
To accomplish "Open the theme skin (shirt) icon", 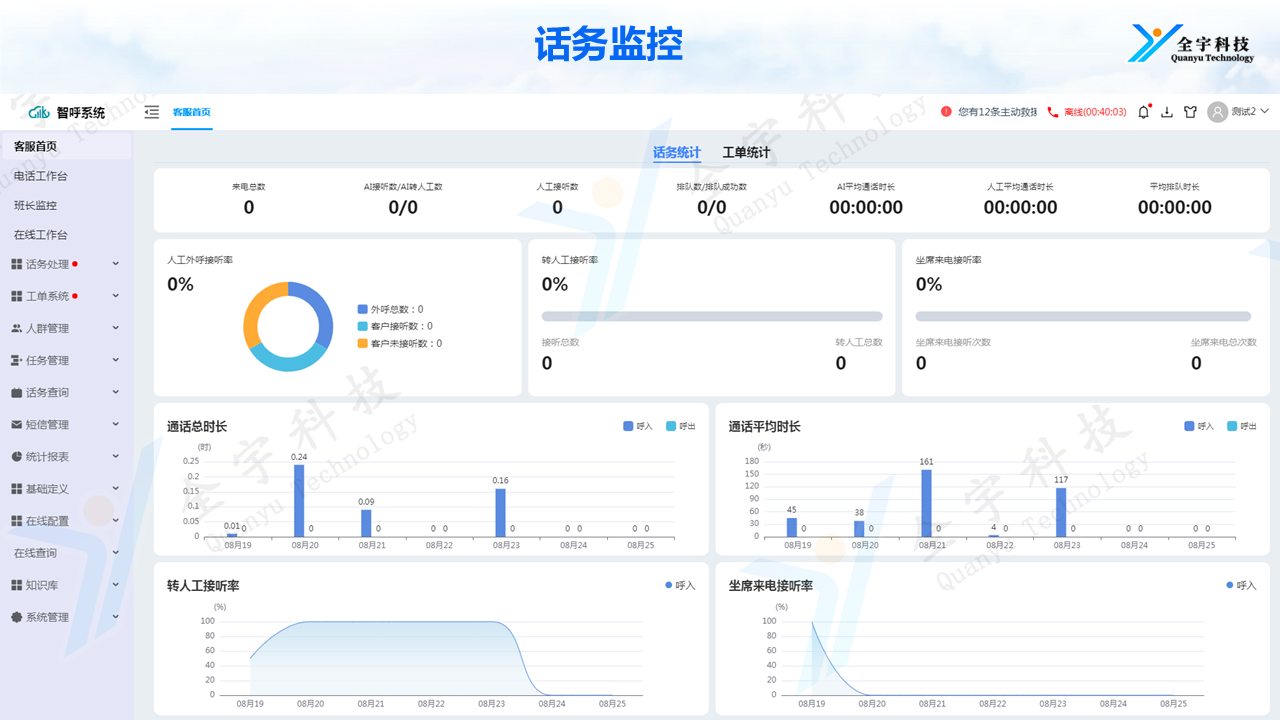I will [1190, 112].
